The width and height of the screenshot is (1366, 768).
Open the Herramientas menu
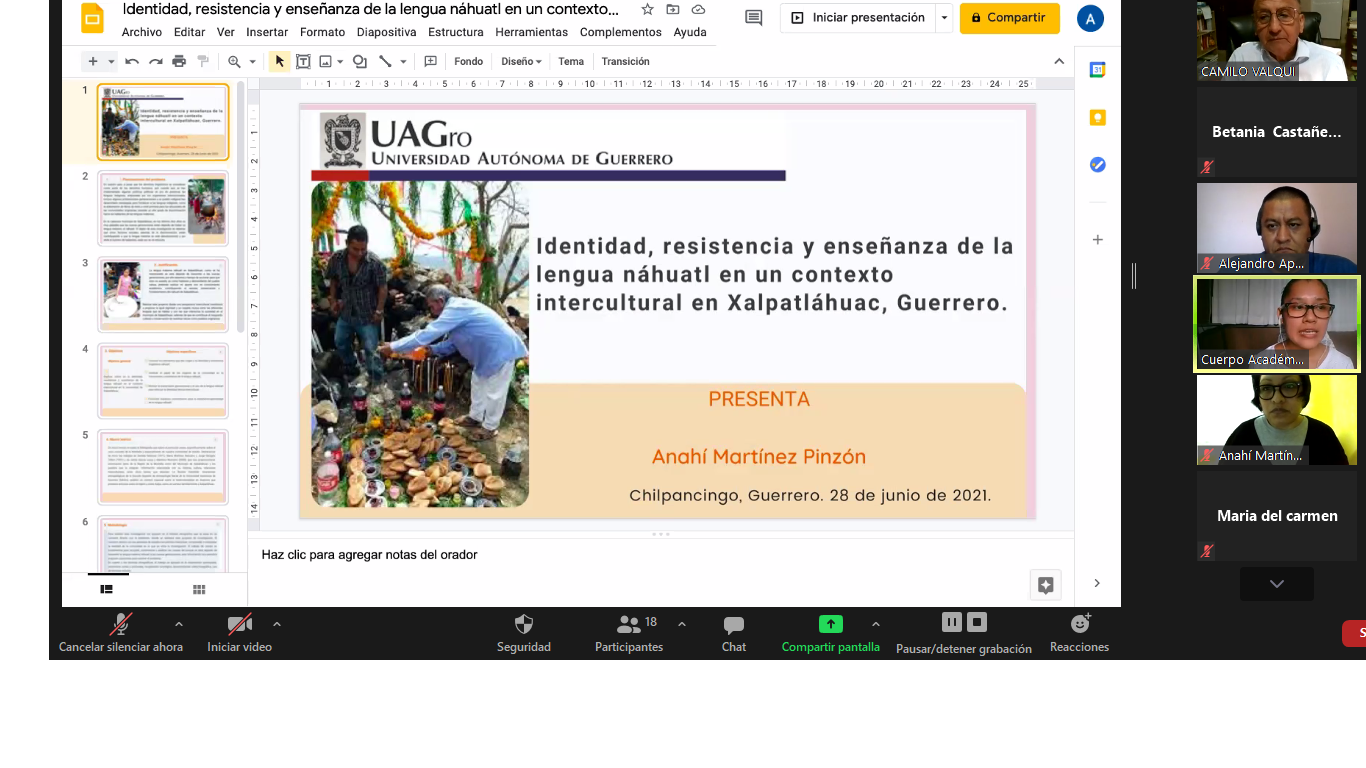click(x=531, y=32)
